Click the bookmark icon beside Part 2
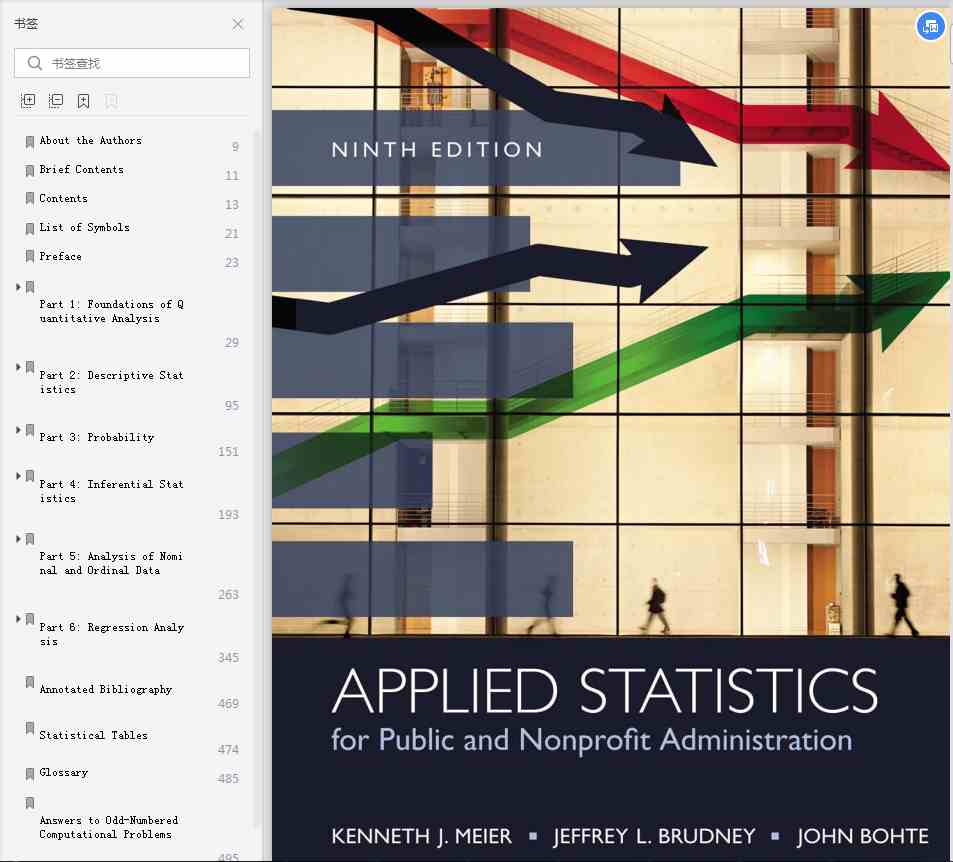953x862 pixels. point(30,367)
